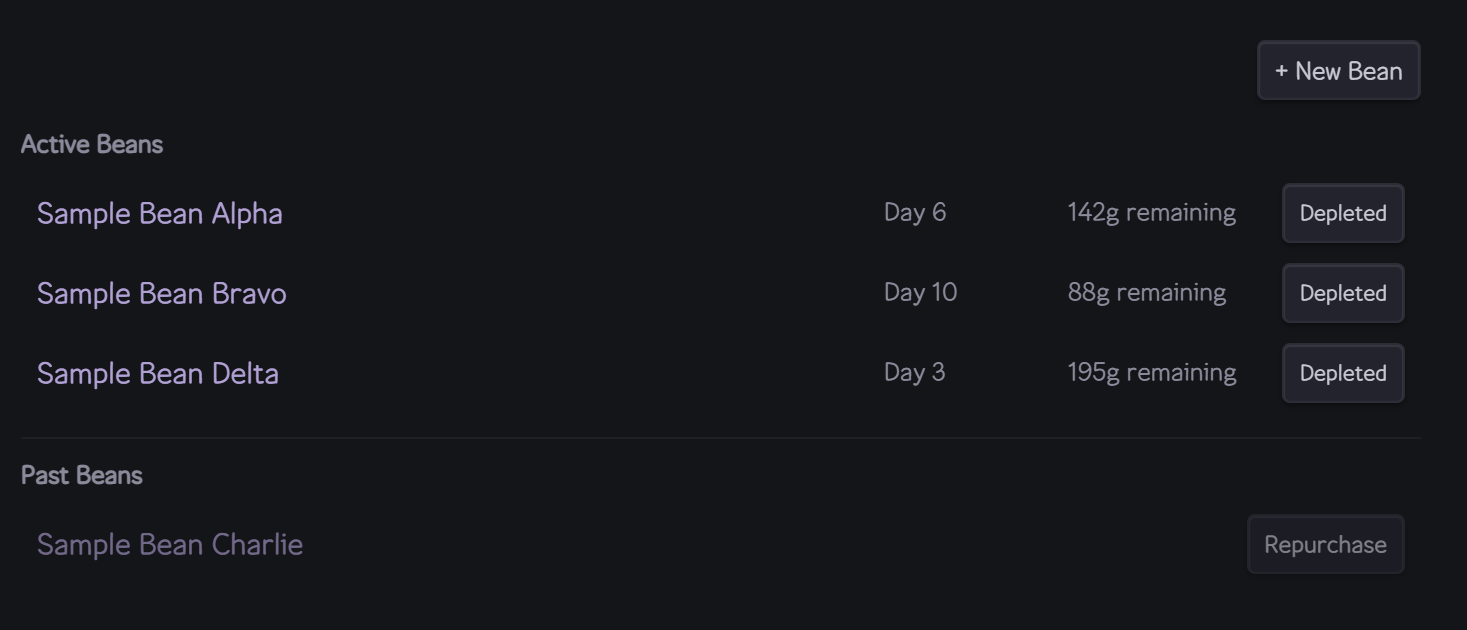The width and height of the screenshot is (1467, 630).
Task: Click the plus sign on New Bean
Action: [1281, 71]
